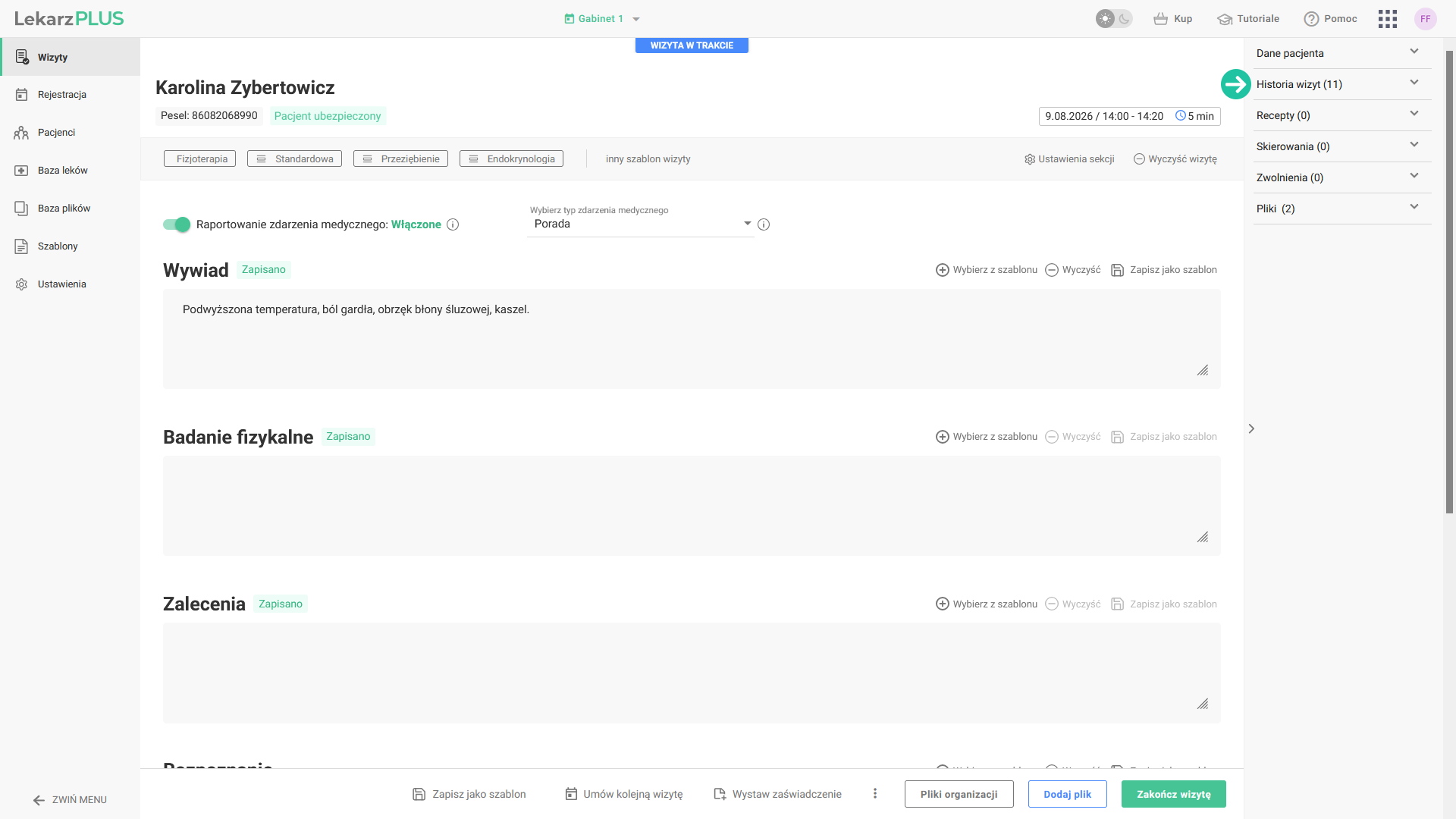The image size is (1456, 819).
Task: Click Wystaw zaświadczenie
Action: [x=777, y=794]
